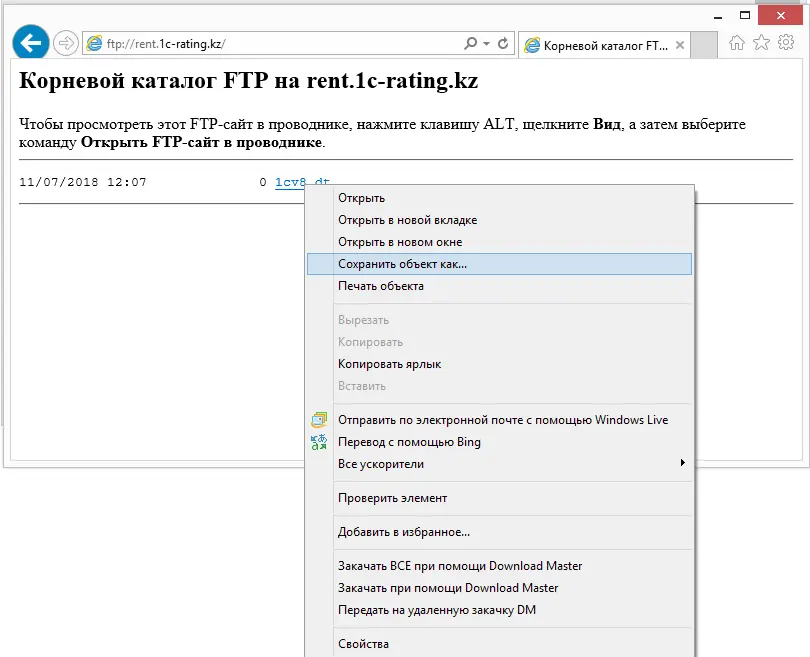This screenshot has height=657, width=810.
Task: Open Favorites star icon
Action: tap(761, 42)
